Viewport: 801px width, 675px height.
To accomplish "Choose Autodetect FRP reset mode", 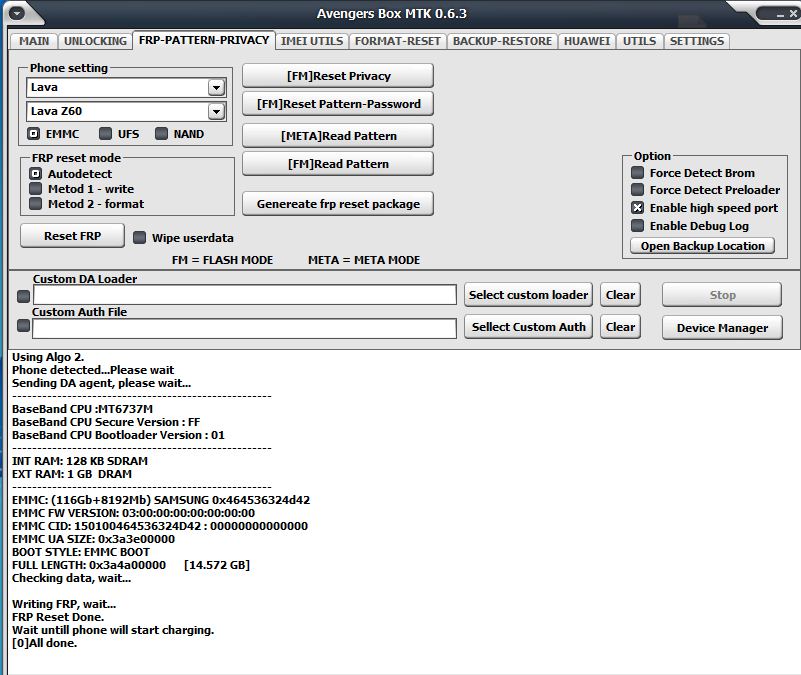I will [35, 174].
